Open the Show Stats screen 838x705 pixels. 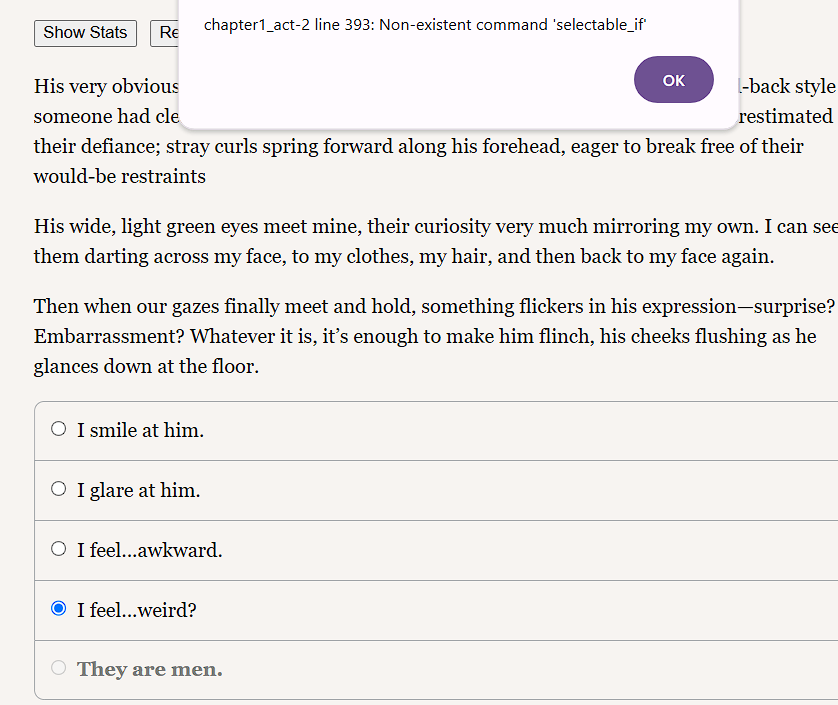pos(85,33)
